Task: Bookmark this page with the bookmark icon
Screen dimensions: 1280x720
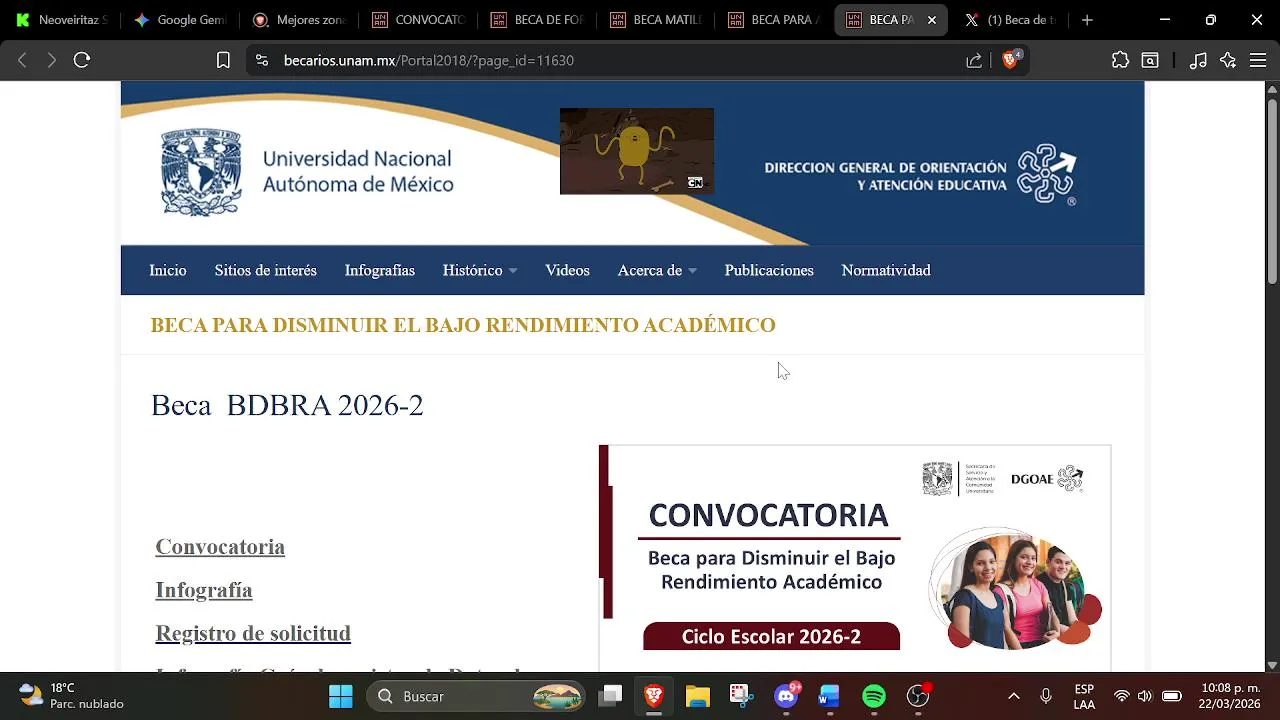Action: tap(223, 60)
